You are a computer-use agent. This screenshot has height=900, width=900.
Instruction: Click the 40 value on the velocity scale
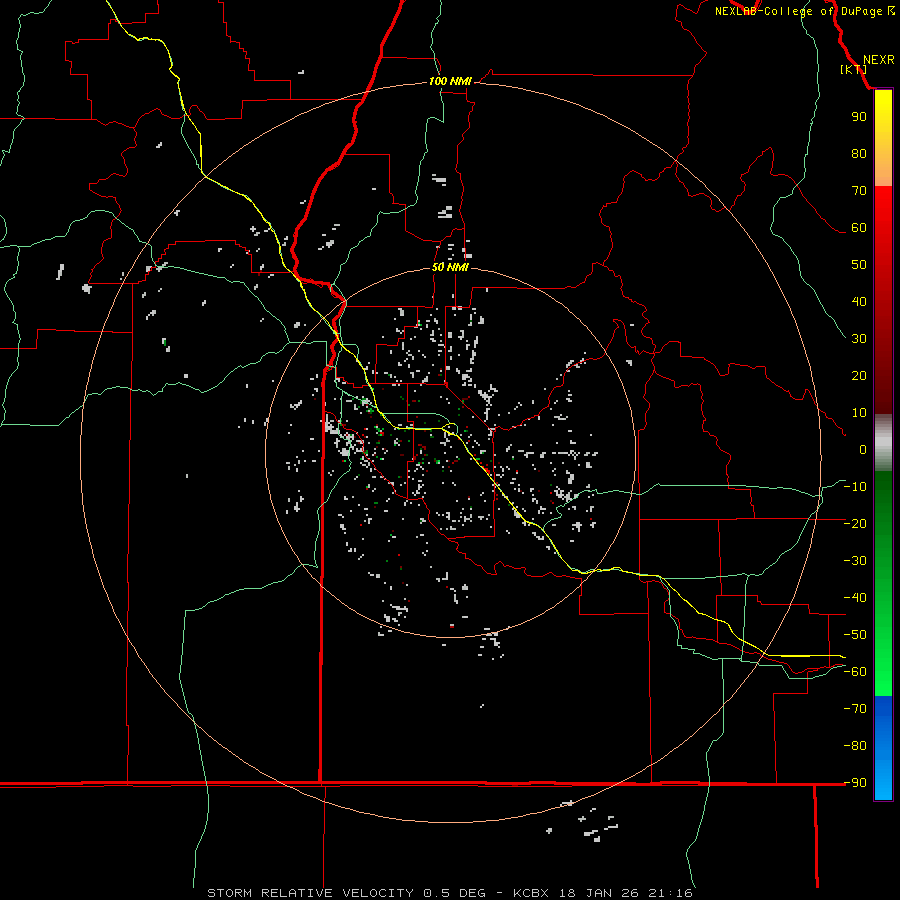(x=859, y=302)
